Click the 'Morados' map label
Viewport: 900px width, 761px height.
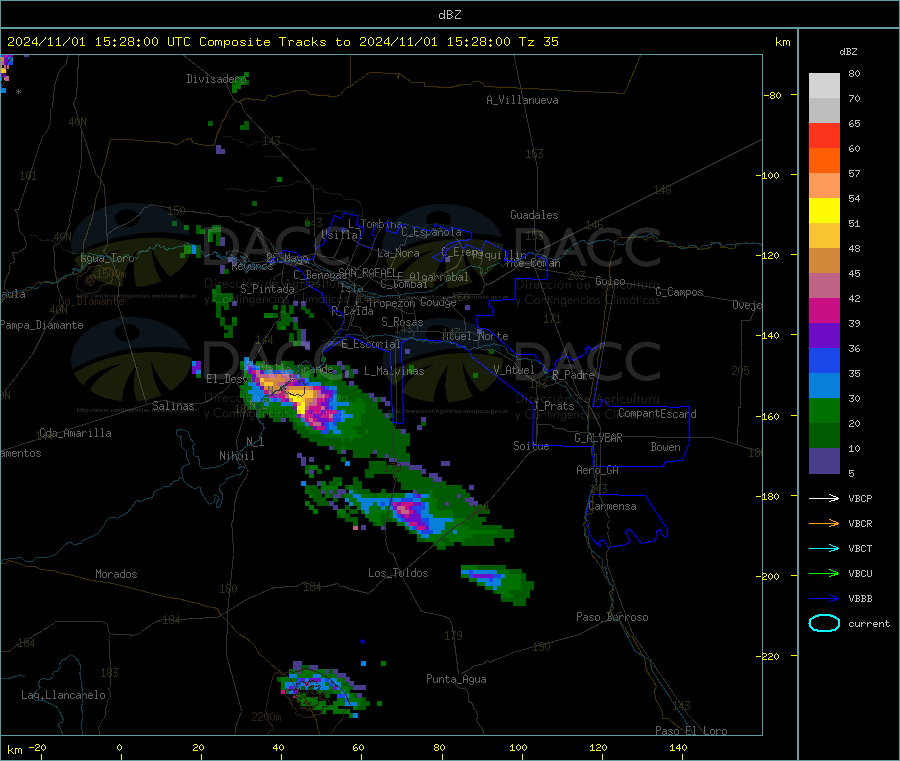[x=116, y=574]
